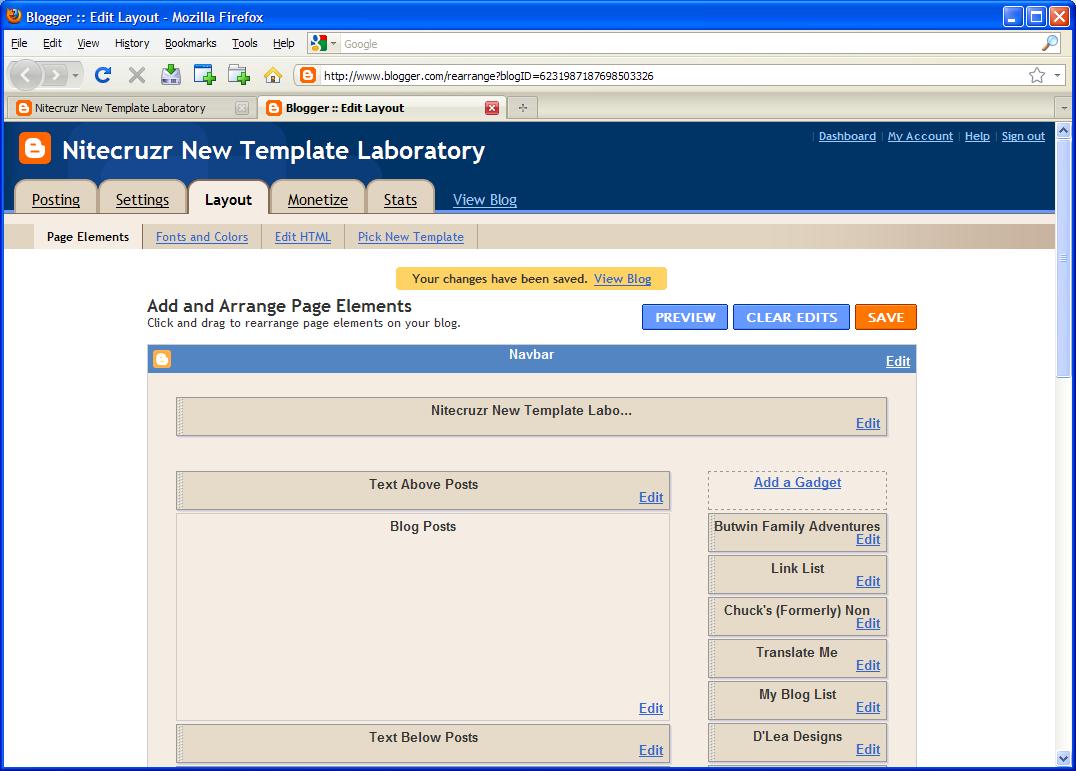Viewport: 1076px width, 771px height.
Task: Select the Layout tab
Action: [229, 200]
